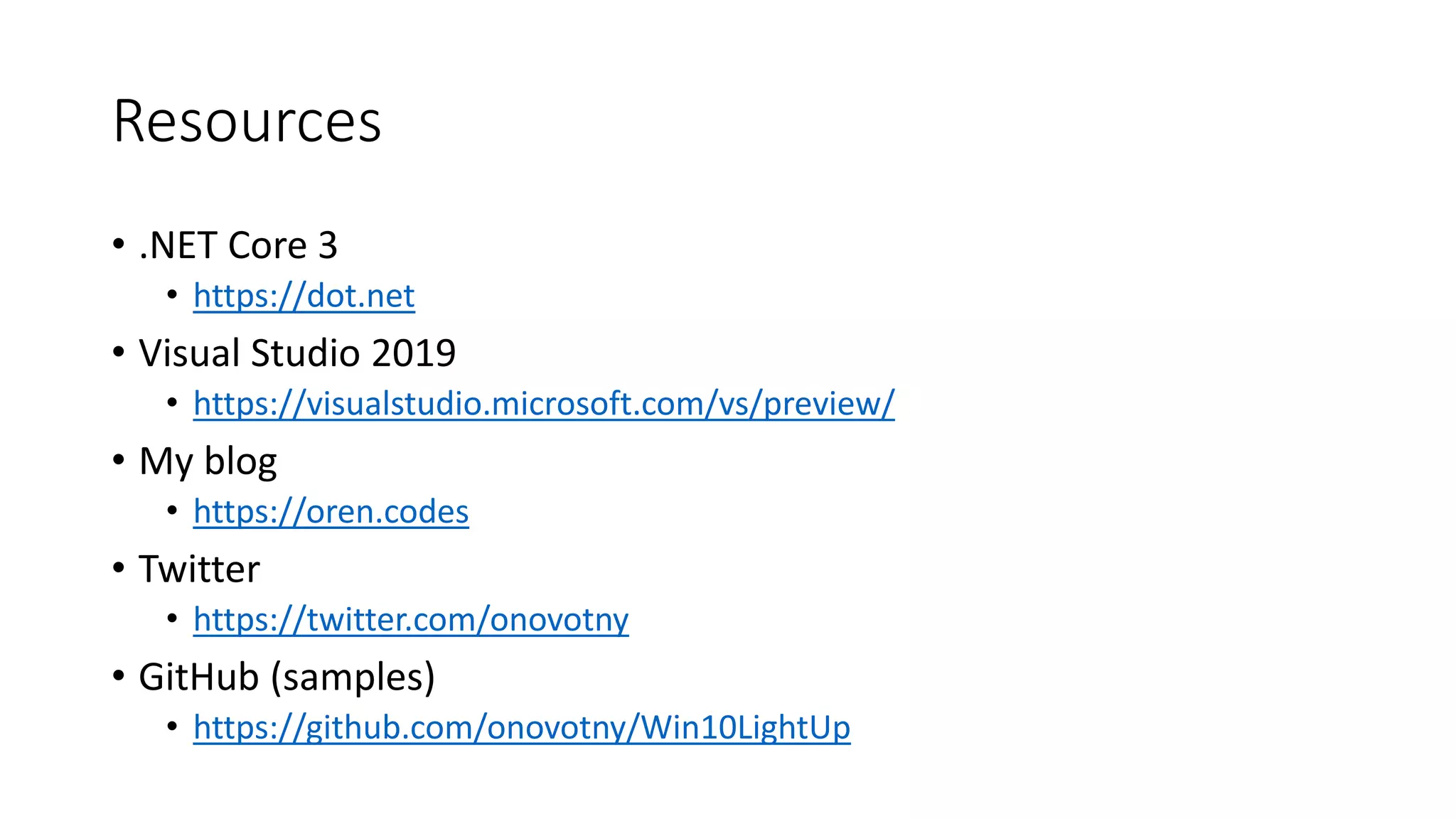Open the GitHub Win10LightUp samples link

tap(522, 727)
